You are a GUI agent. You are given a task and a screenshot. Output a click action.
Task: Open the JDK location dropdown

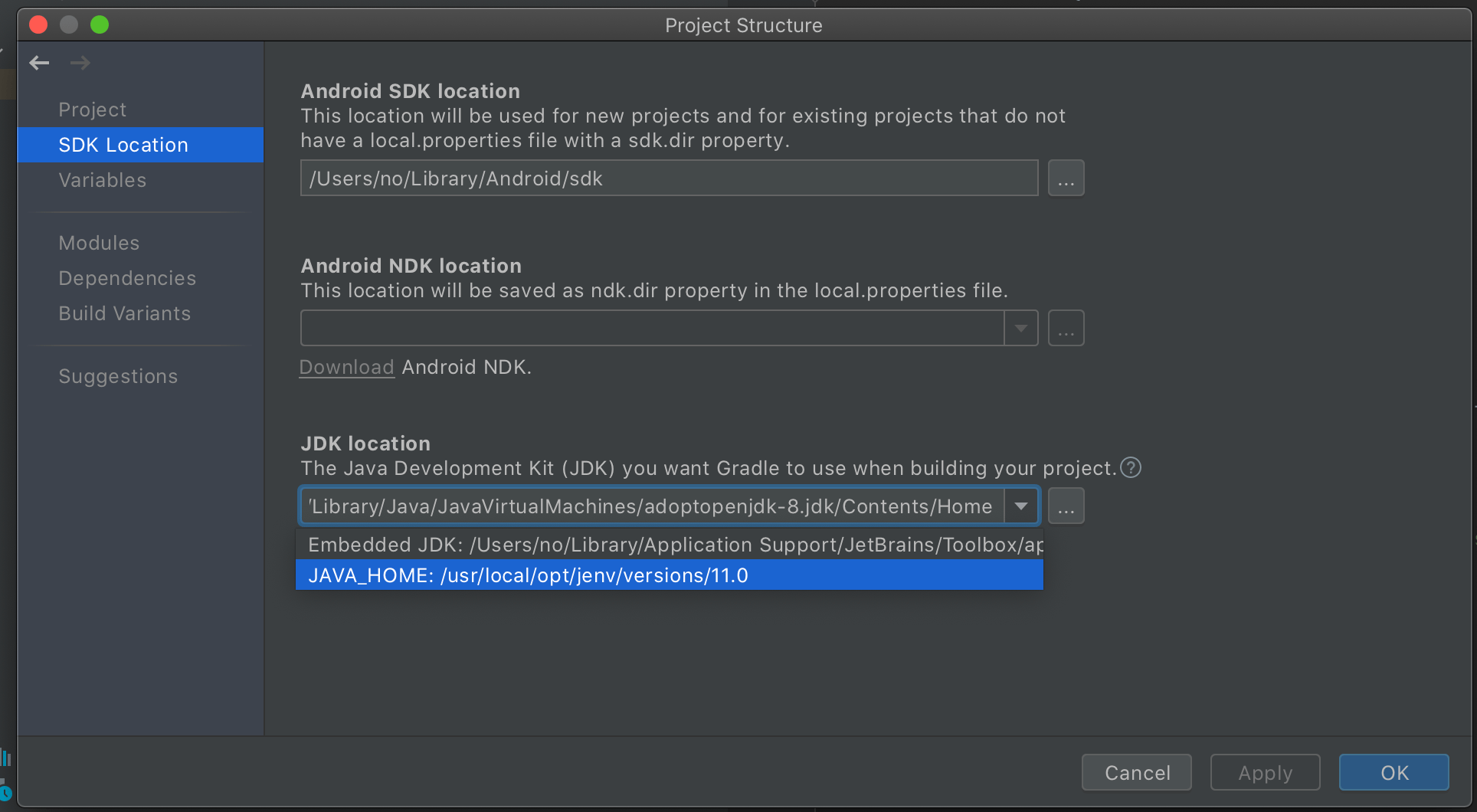[1020, 506]
